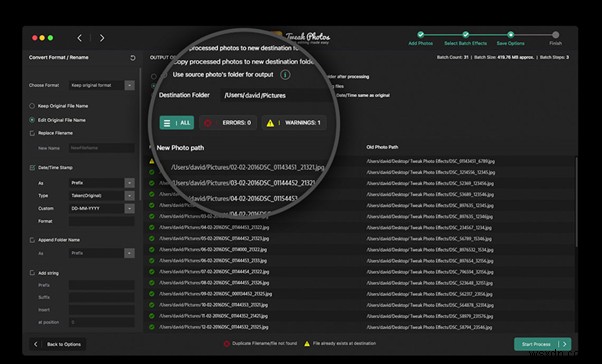Click info icon beside Use source photo's folder
The image size is (602, 364).
pyautogui.click(x=285, y=75)
